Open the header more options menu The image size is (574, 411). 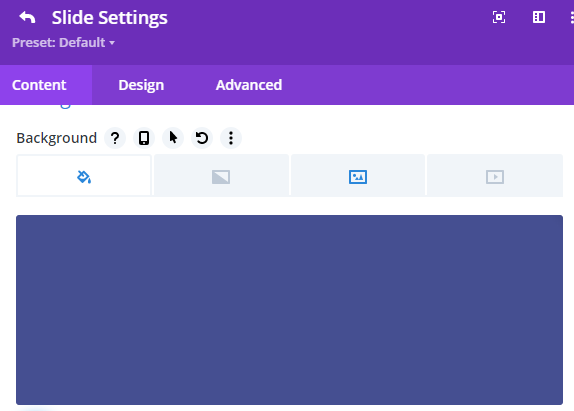click(571, 17)
